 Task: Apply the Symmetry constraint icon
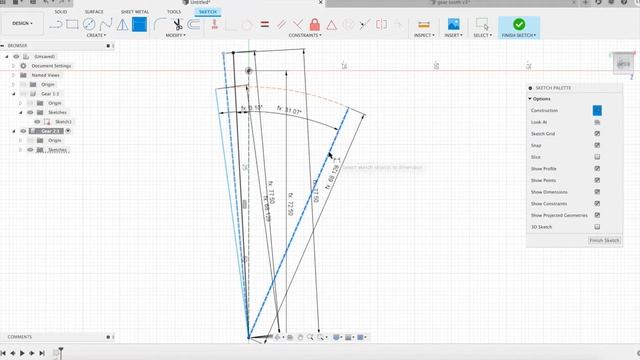(x=382, y=24)
